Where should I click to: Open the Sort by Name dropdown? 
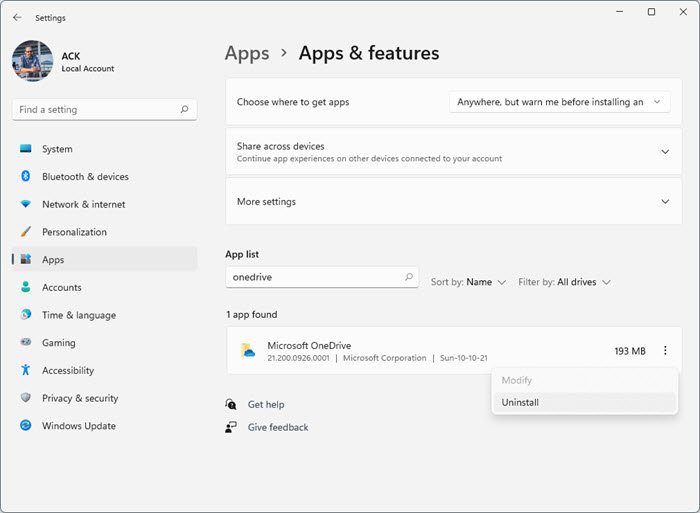[468, 282]
